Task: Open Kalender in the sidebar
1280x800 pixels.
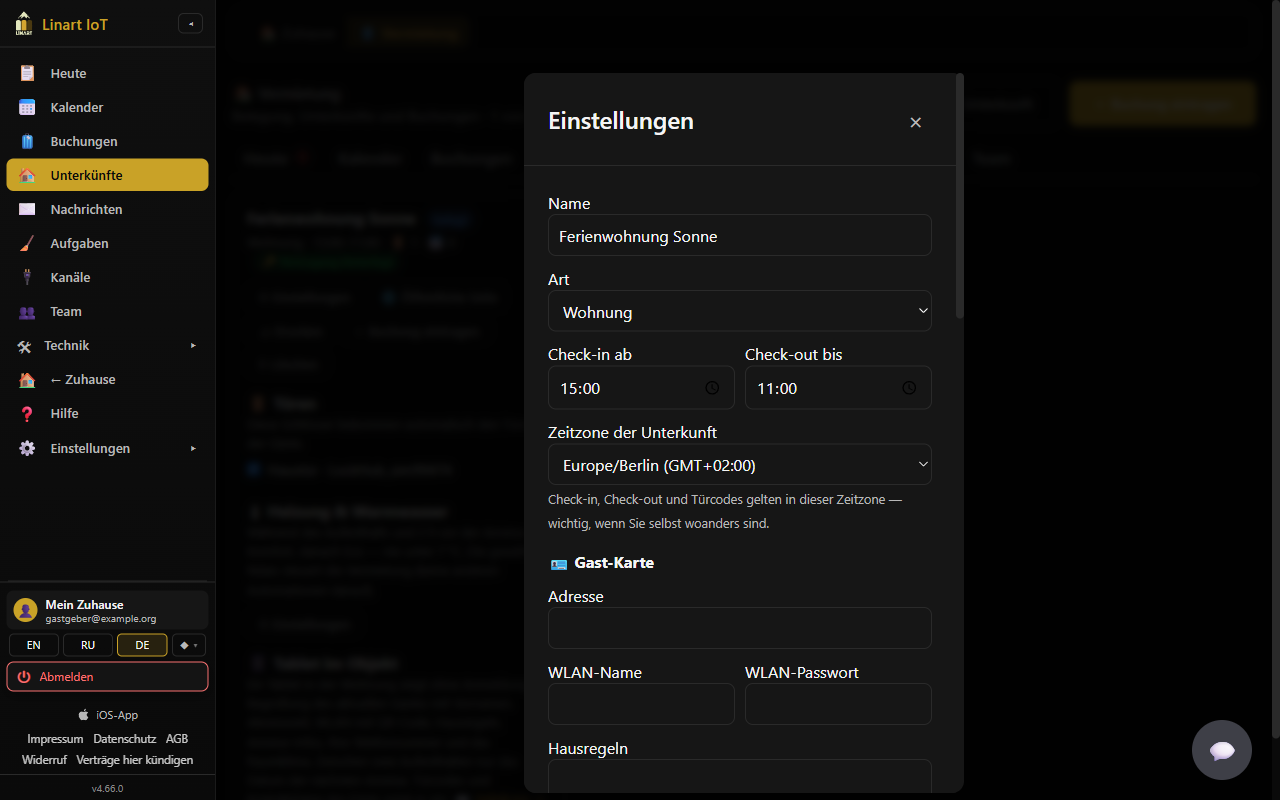Action: (108, 107)
